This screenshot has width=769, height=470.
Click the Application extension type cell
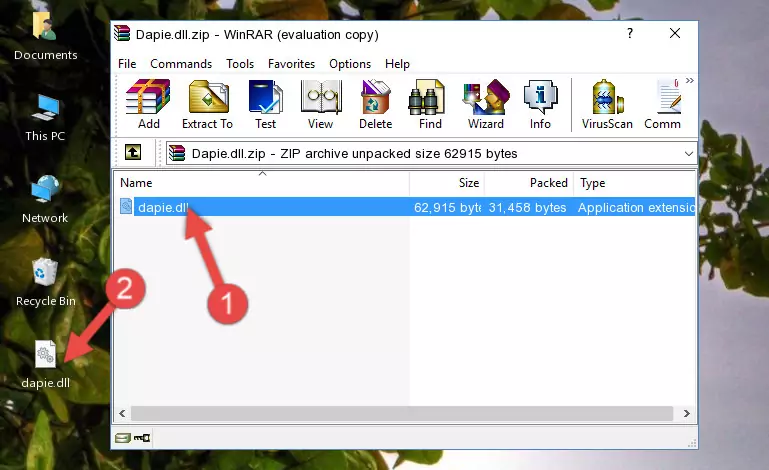(x=636, y=208)
